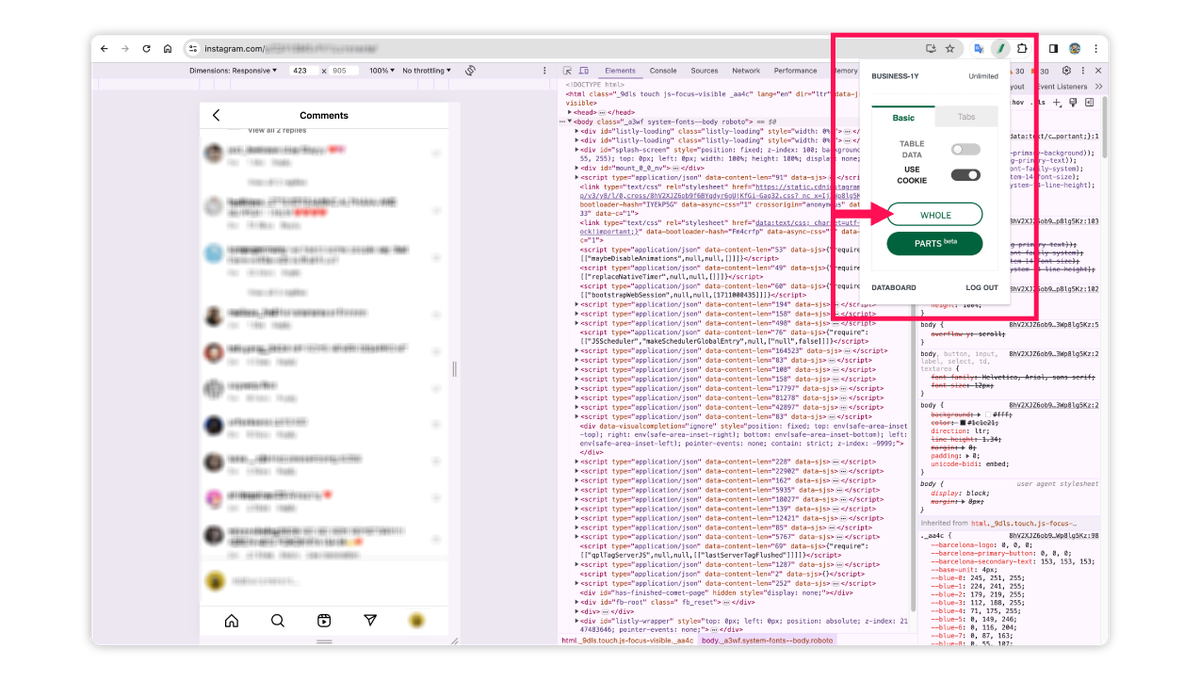The width and height of the screenshot is (1200, 681).
Task: Switch to the Performance tab
Action: (x=795, y=71)
